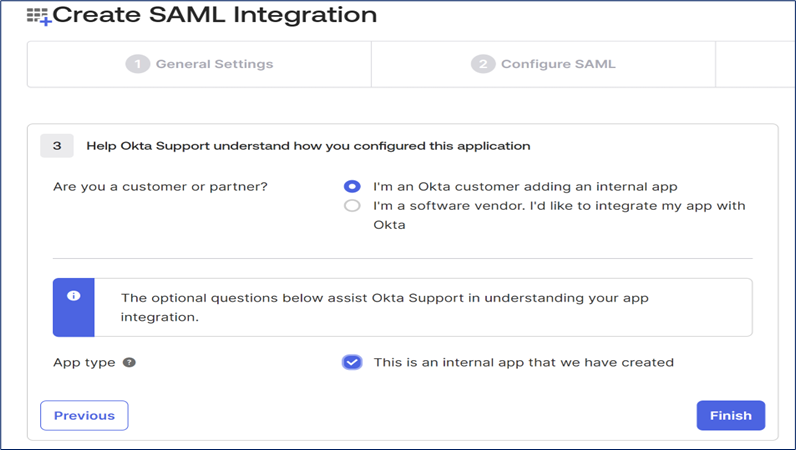
Task: Click the info icon in the blue banner
Action: [73, 297]
